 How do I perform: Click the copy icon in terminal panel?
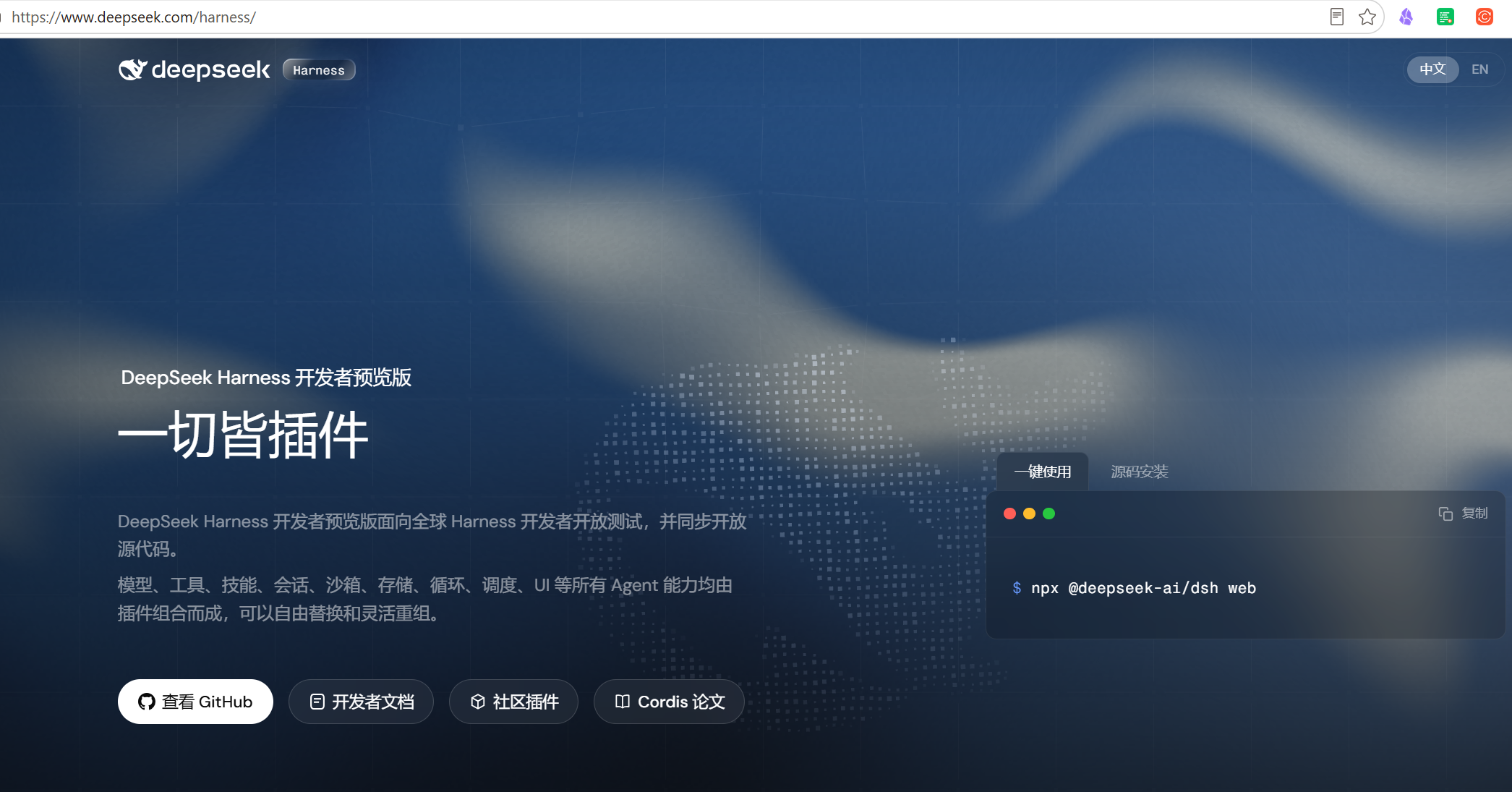[x=1445, y=514]
